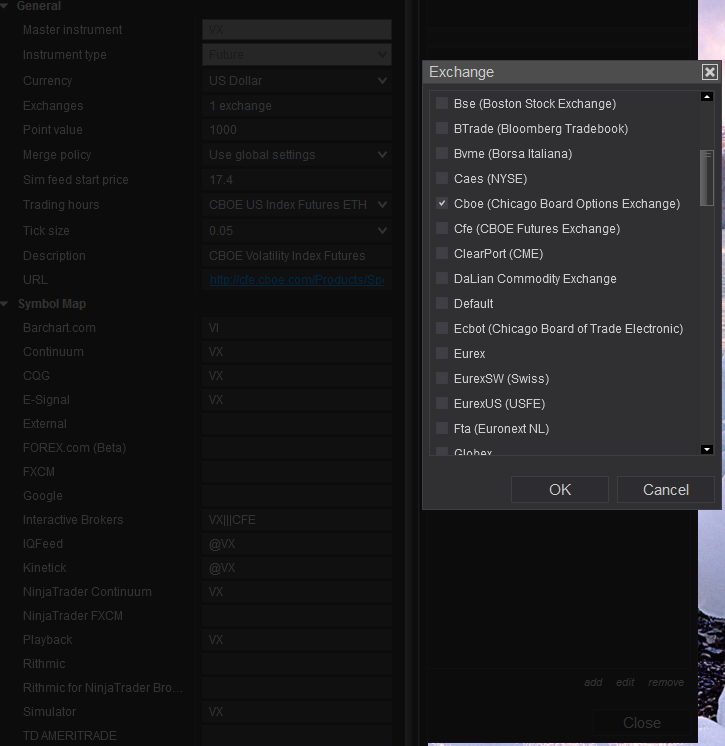The image size is (725, 746).
Task: Click the Exchanges field showing 1 exchange
Action: (297, 106)
